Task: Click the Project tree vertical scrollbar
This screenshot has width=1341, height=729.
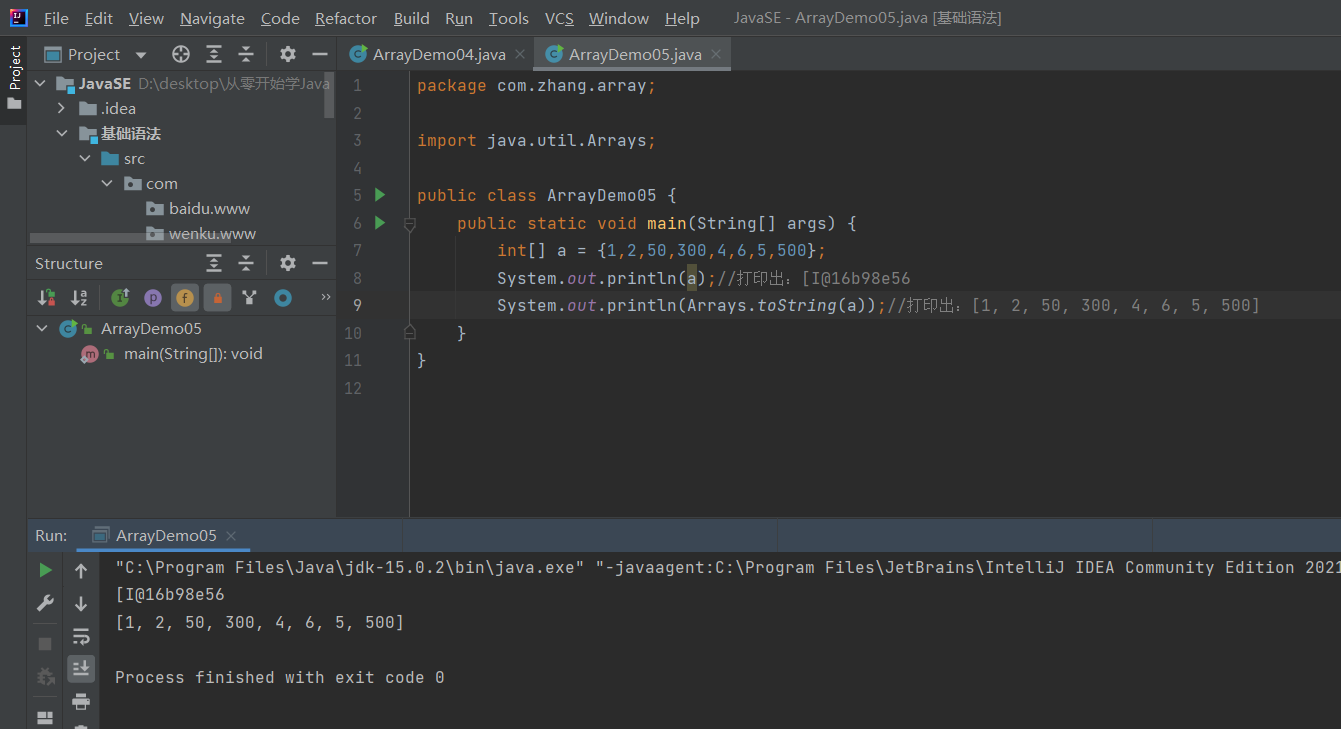Action: pyautogui.click(x=330, y=95)
